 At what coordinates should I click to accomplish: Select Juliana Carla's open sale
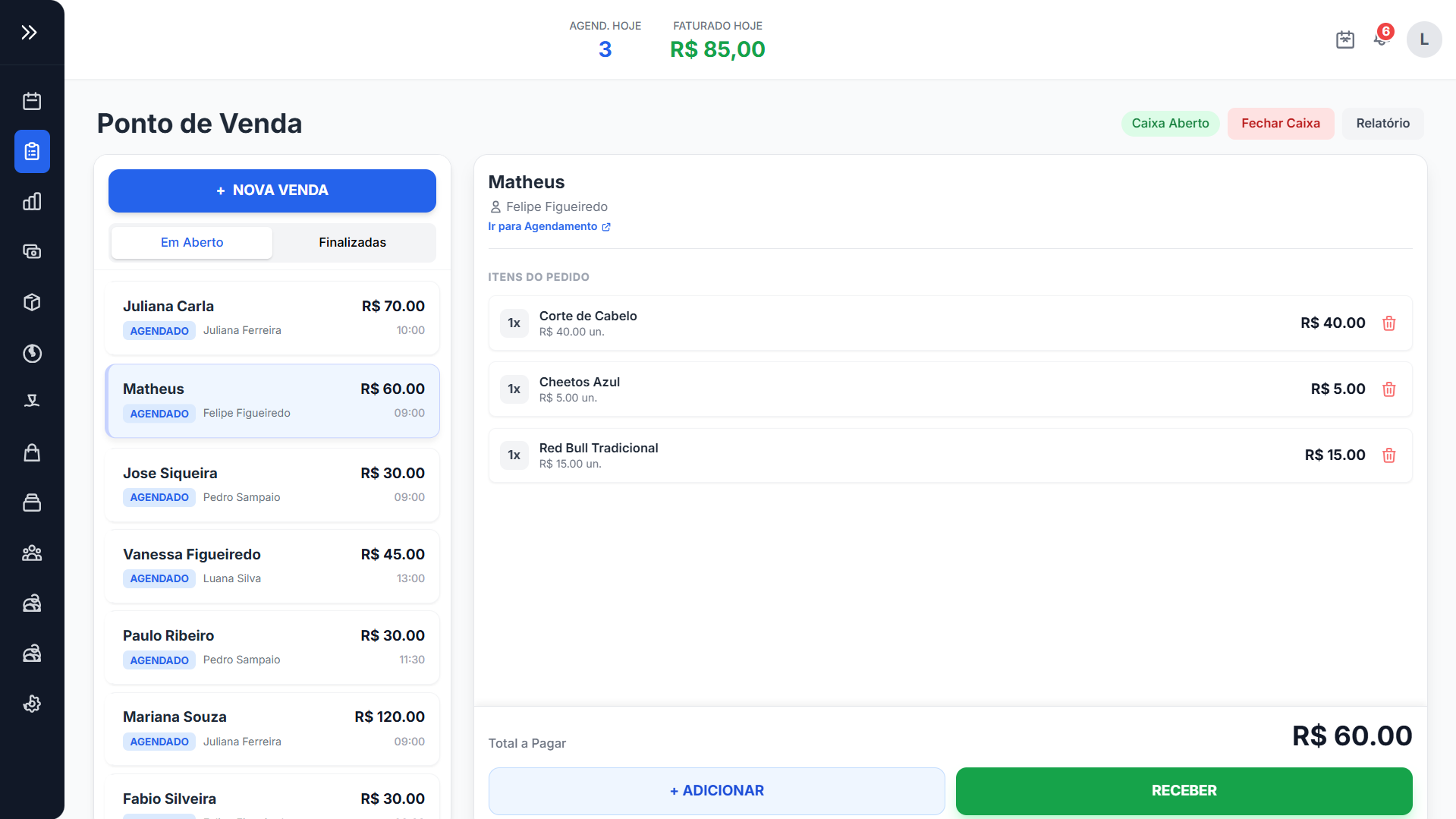(272, 318)
